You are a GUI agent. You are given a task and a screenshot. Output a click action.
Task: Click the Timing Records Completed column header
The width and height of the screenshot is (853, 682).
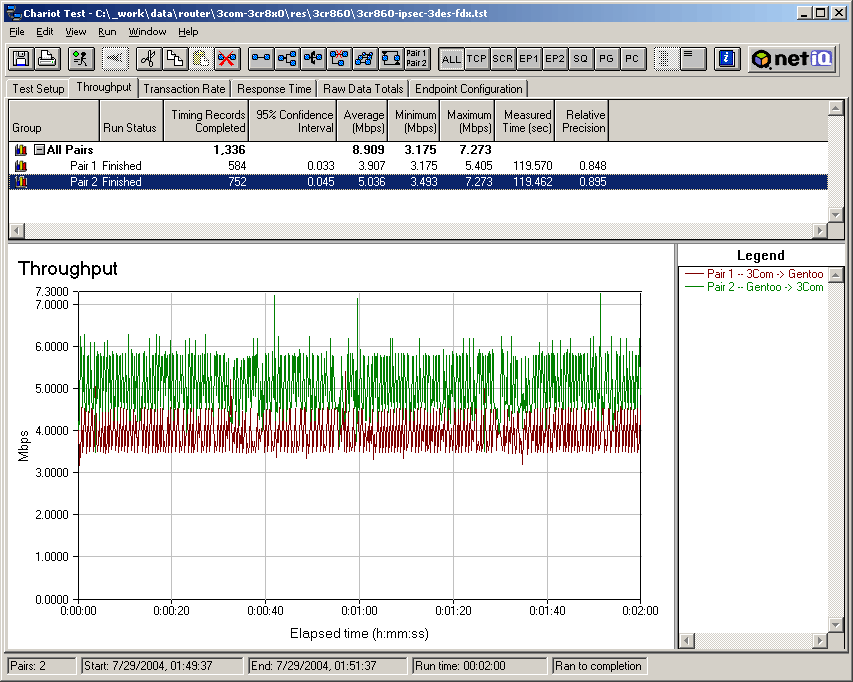207,122
